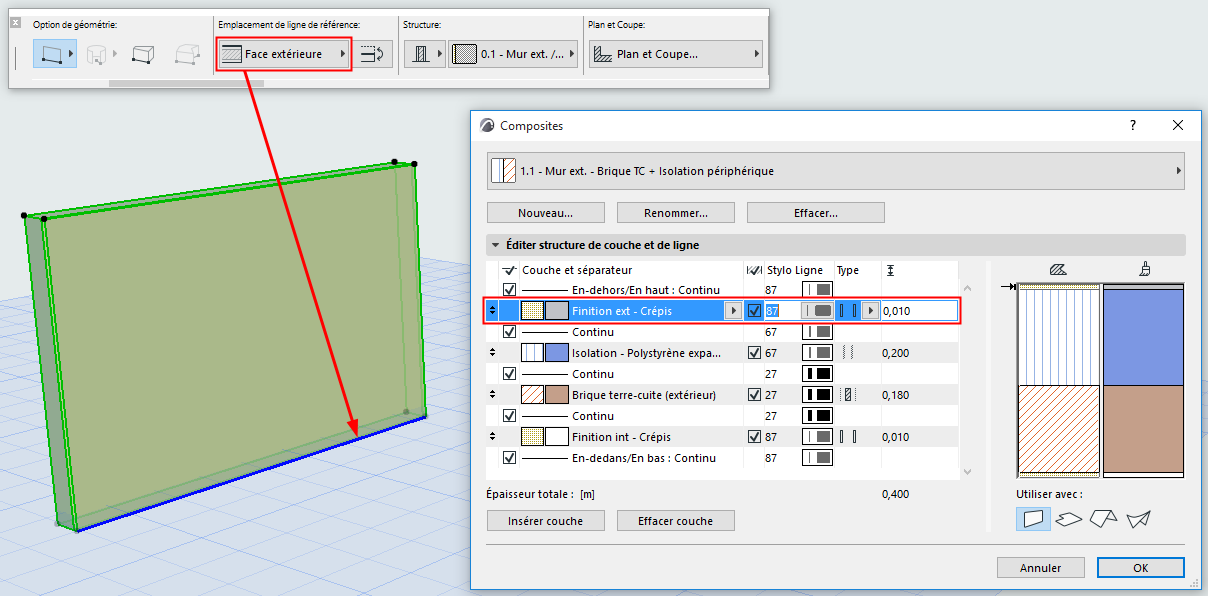
Task: Select the rectangular box wall geometry icon
Action: point(143,54)
